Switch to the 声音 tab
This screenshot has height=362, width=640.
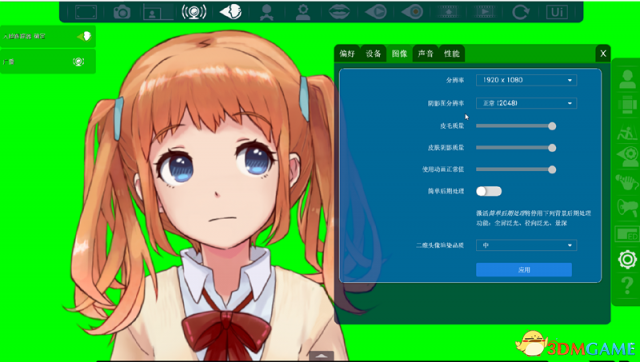pos(425,53)
